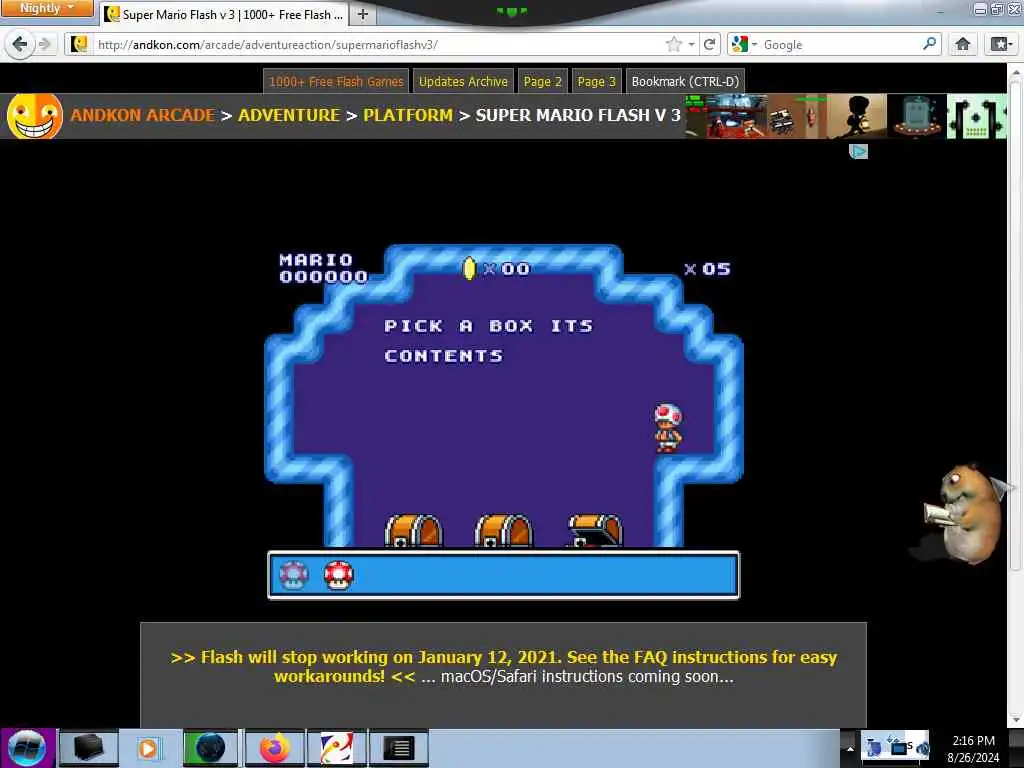Select the Super Mario Flash v3 tab
Image resolution: width=1024 pixels, height=768 pixels.
pos(225,14)
